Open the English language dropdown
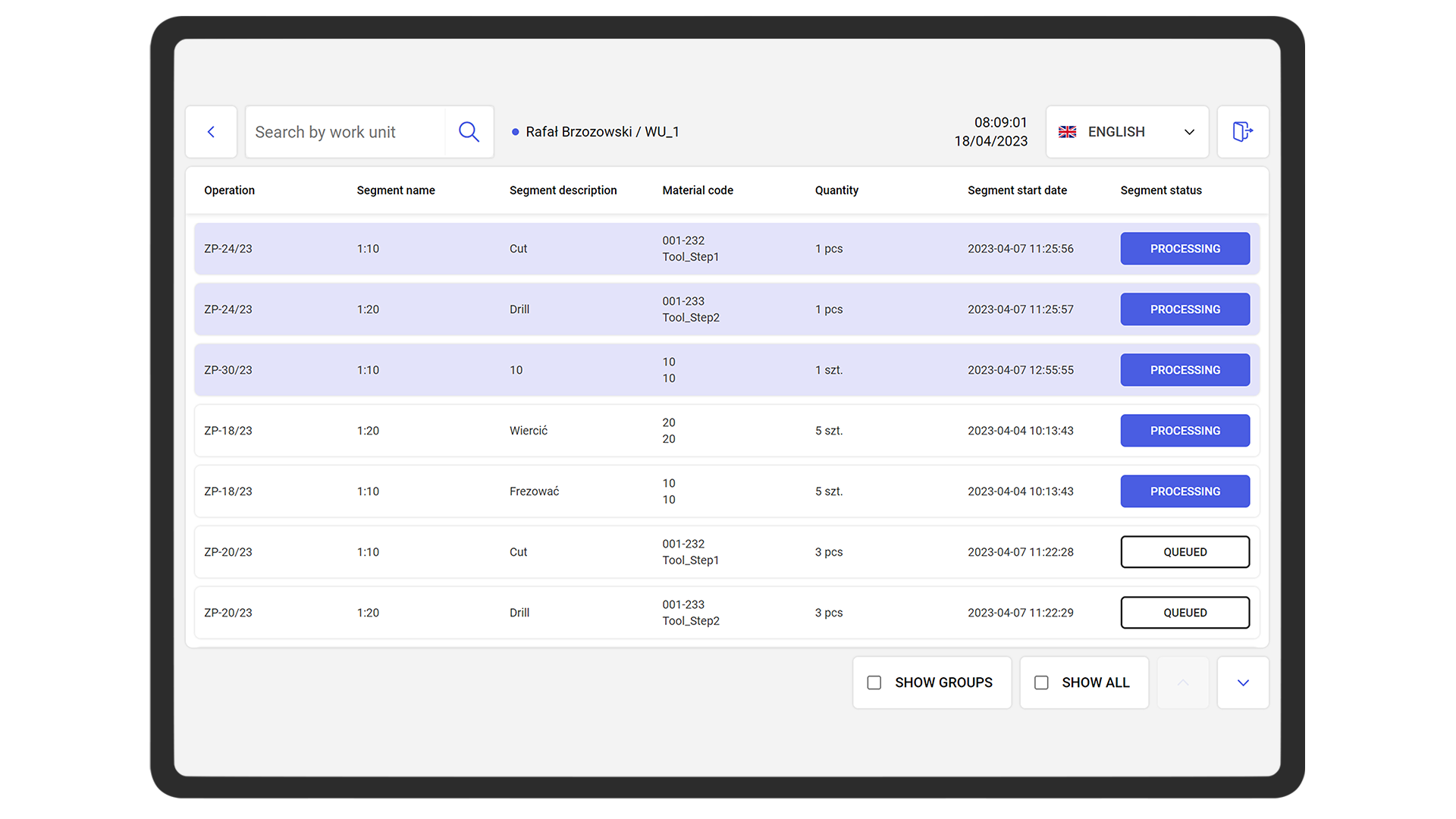This screenshot has height=819, width=1456. click(1116, 132)
